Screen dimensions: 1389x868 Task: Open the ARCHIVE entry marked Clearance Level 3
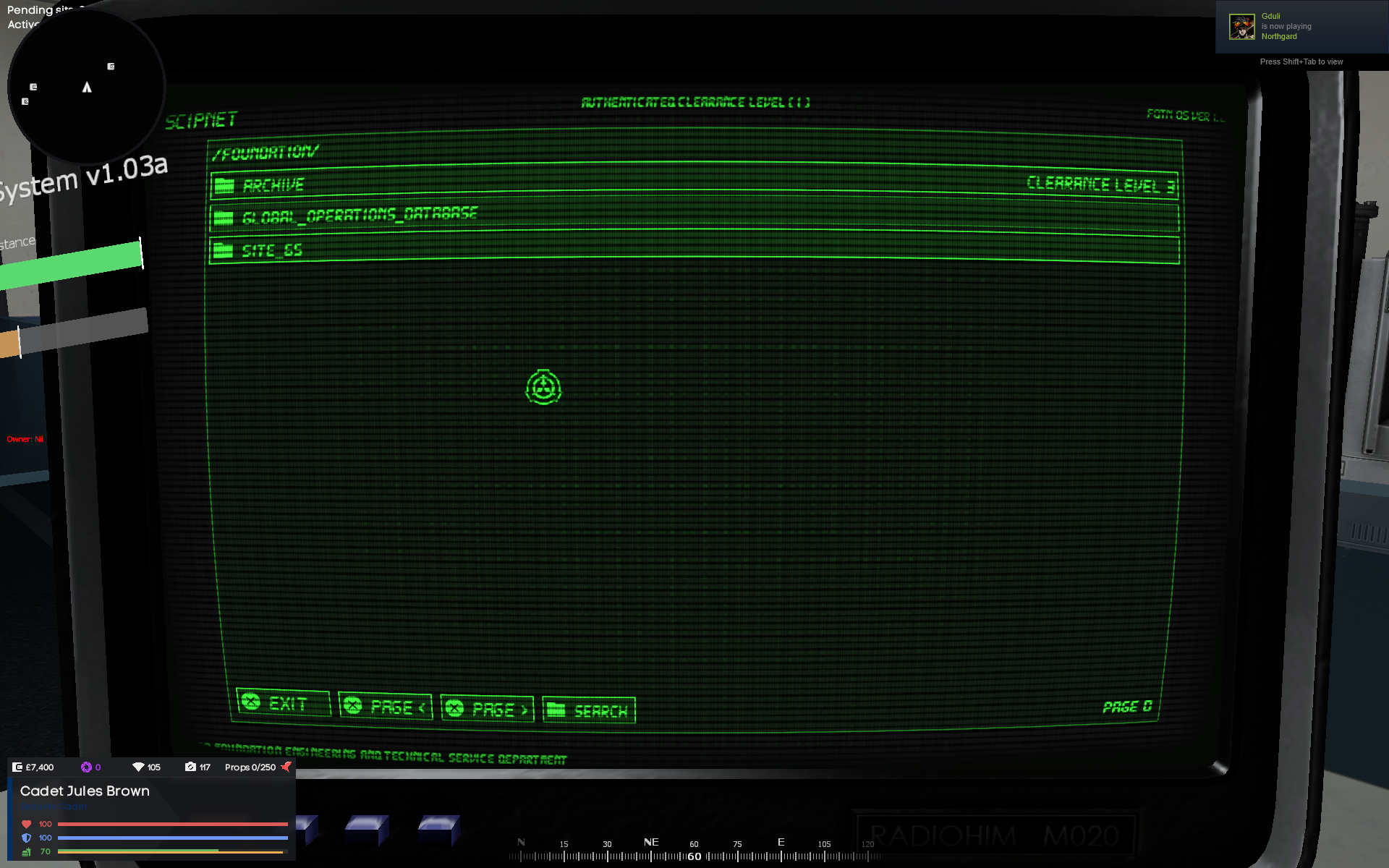click(651, 184)
